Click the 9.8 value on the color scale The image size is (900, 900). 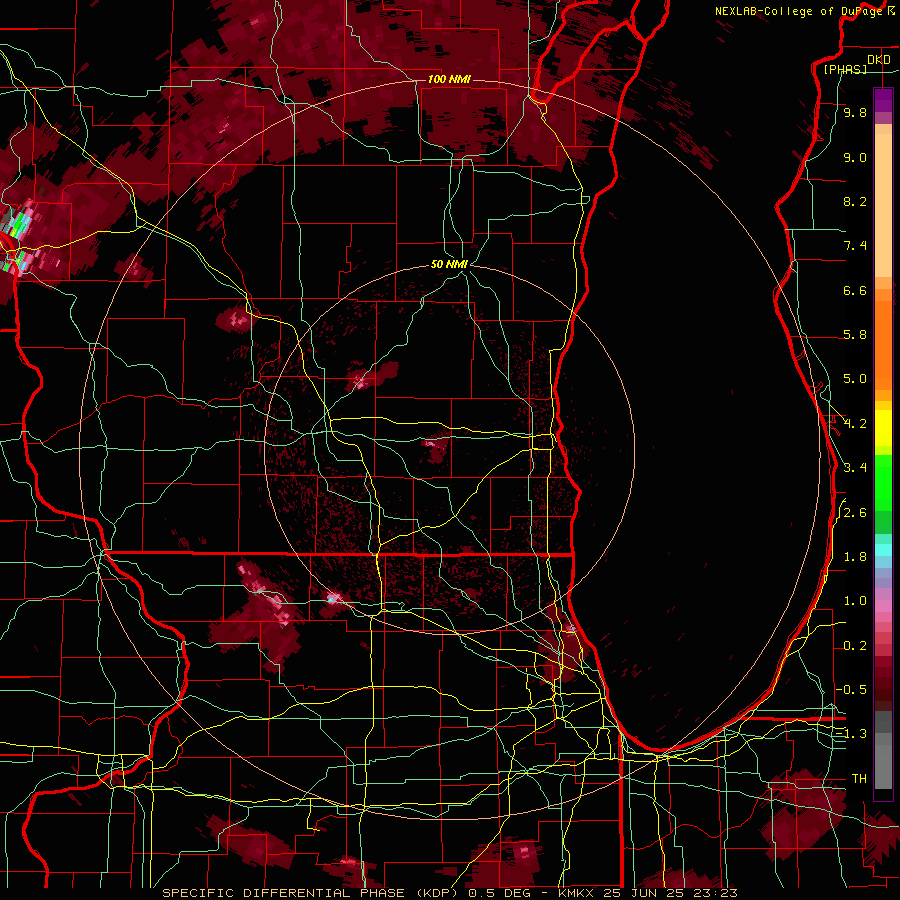[855, 112]
